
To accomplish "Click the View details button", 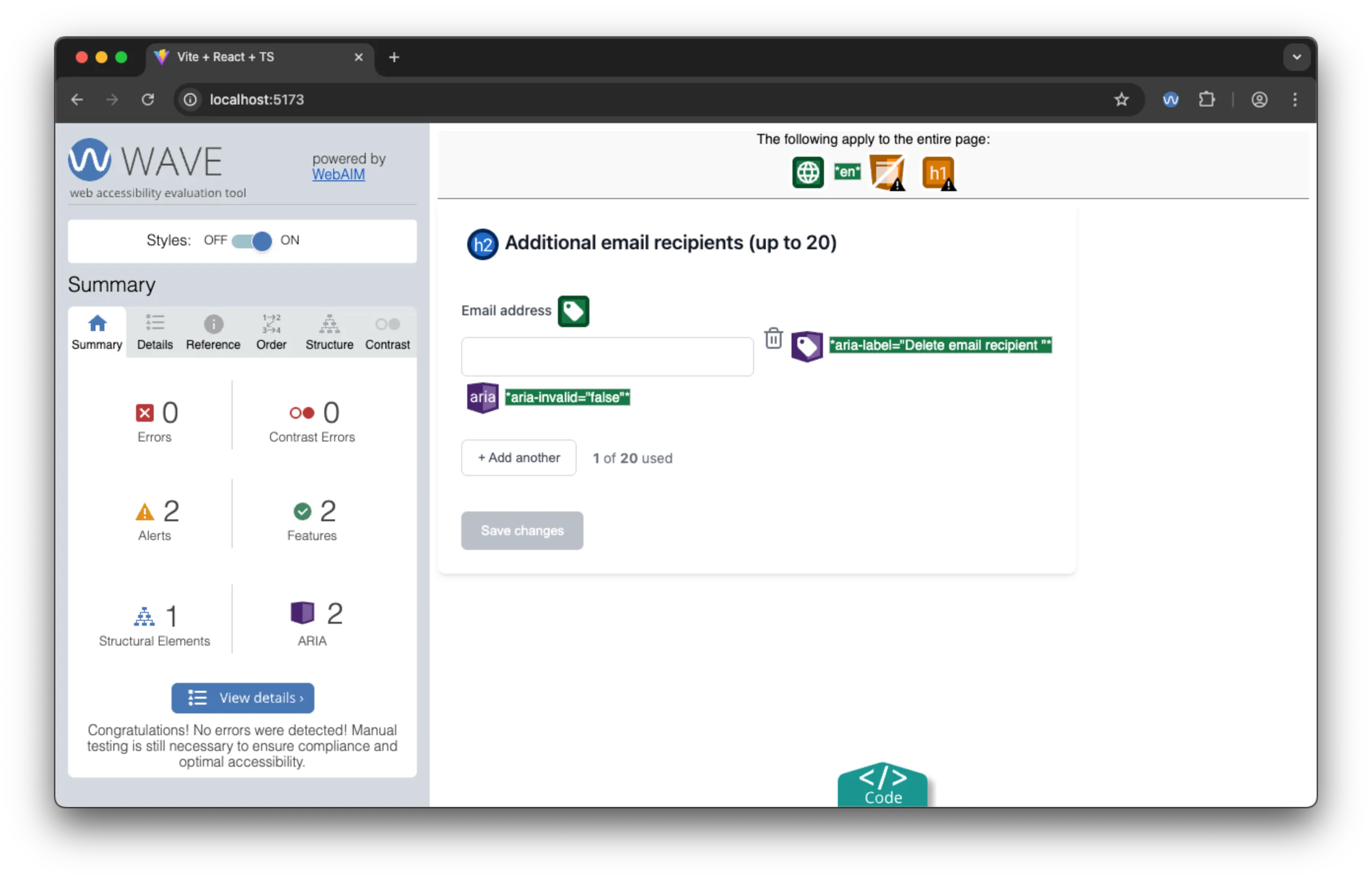I will 242,698.
